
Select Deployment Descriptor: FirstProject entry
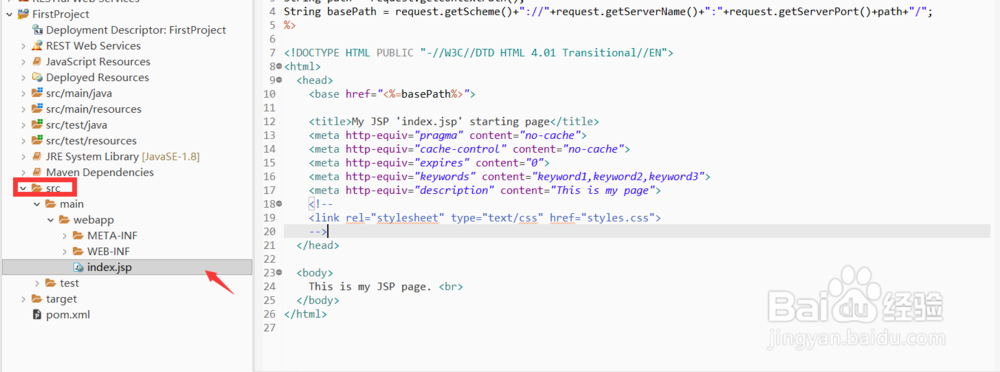coord(136,30)
